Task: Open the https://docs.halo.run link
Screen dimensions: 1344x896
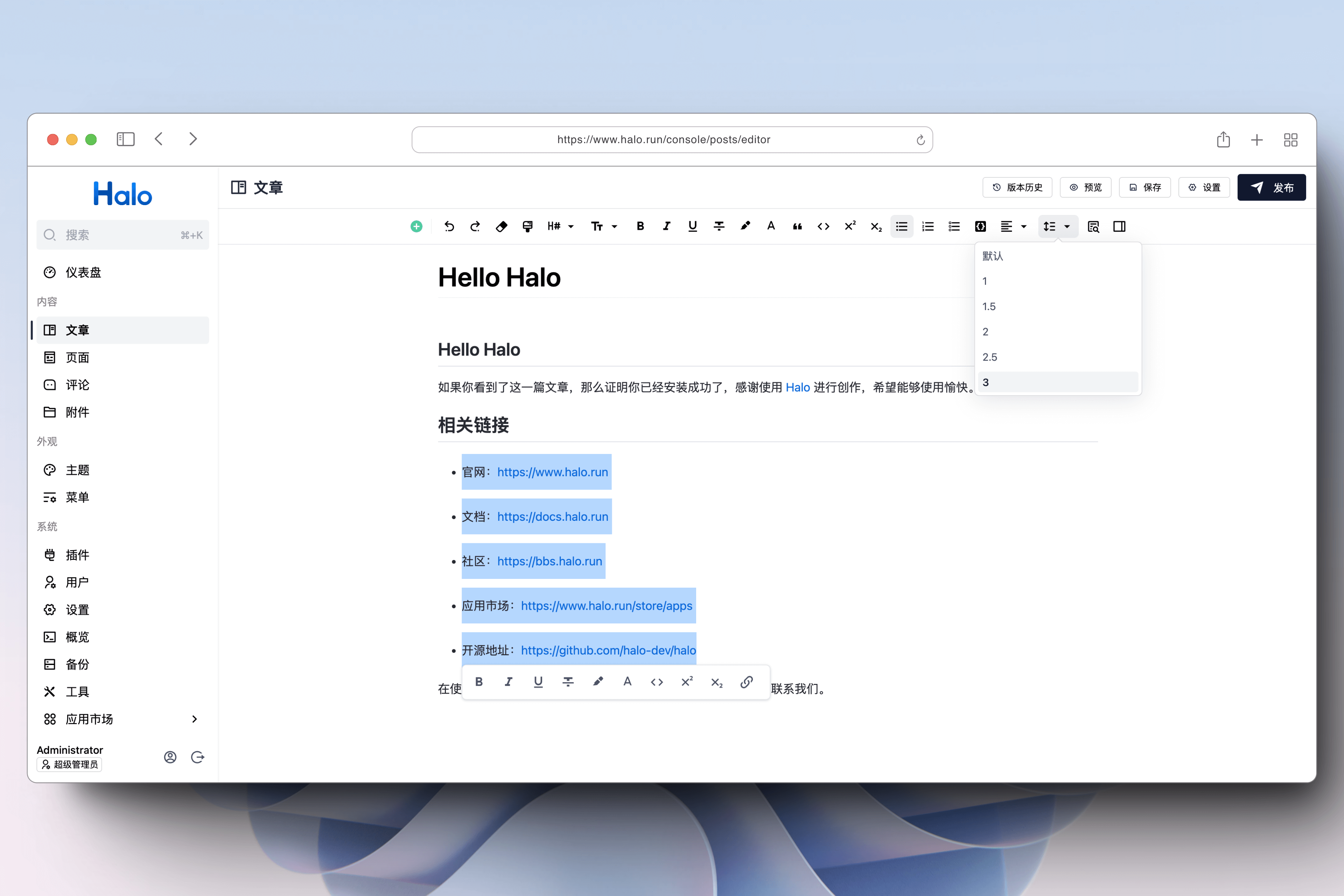Action: click(552, 516)
